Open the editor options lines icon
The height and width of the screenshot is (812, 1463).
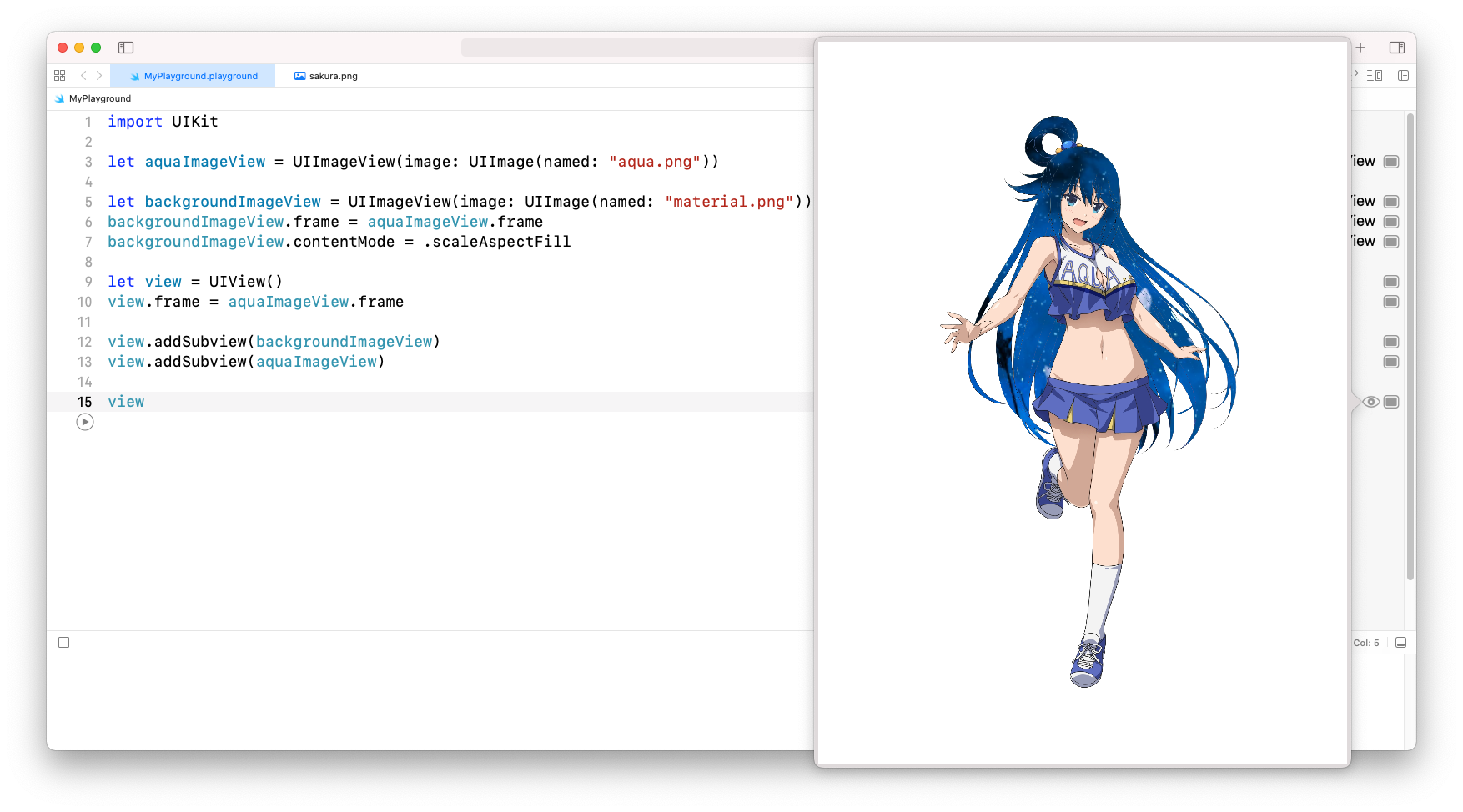(1375, 75)
